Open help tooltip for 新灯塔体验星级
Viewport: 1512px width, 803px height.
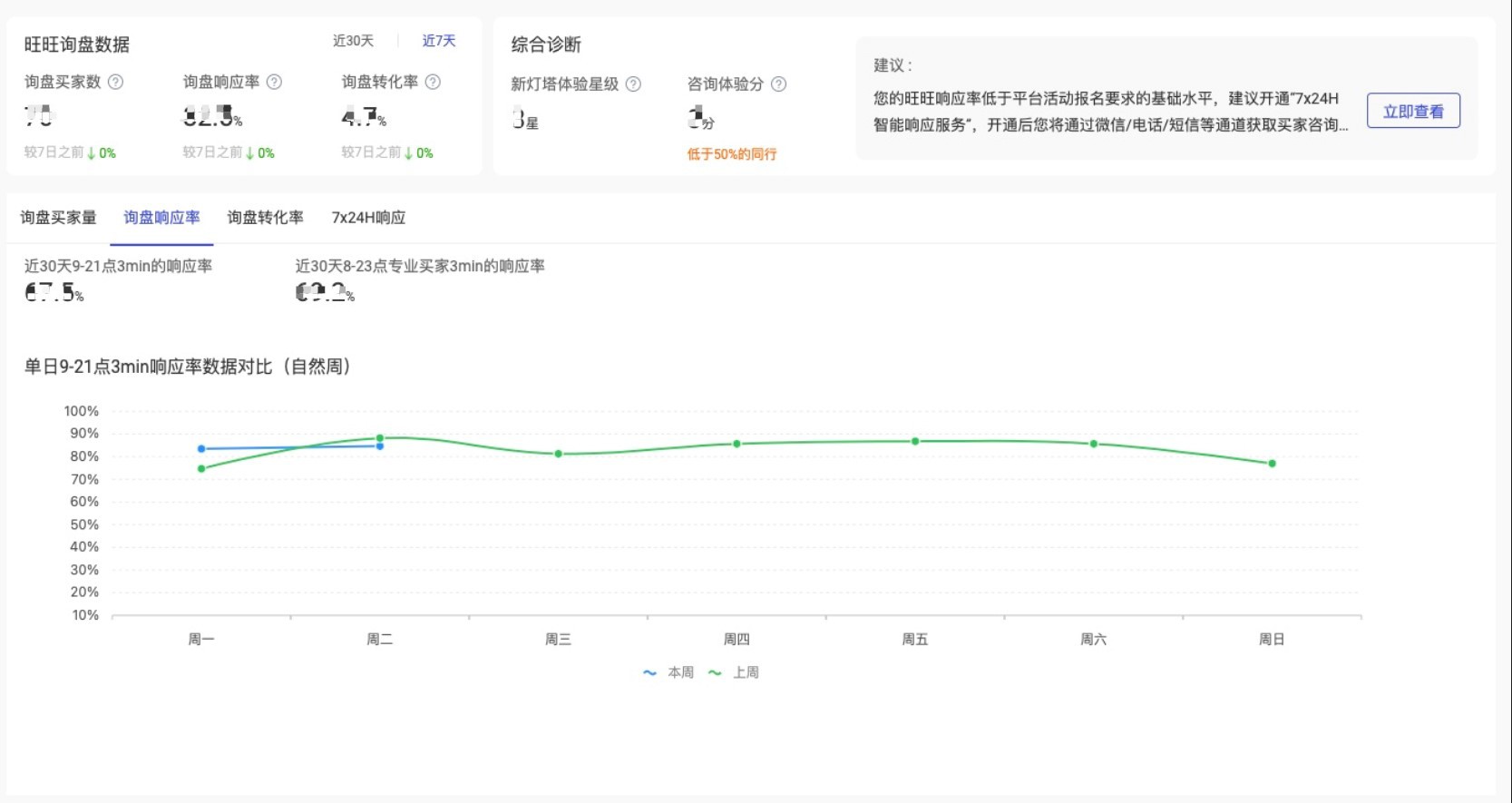pyautogui.click(x=633, y=84)
